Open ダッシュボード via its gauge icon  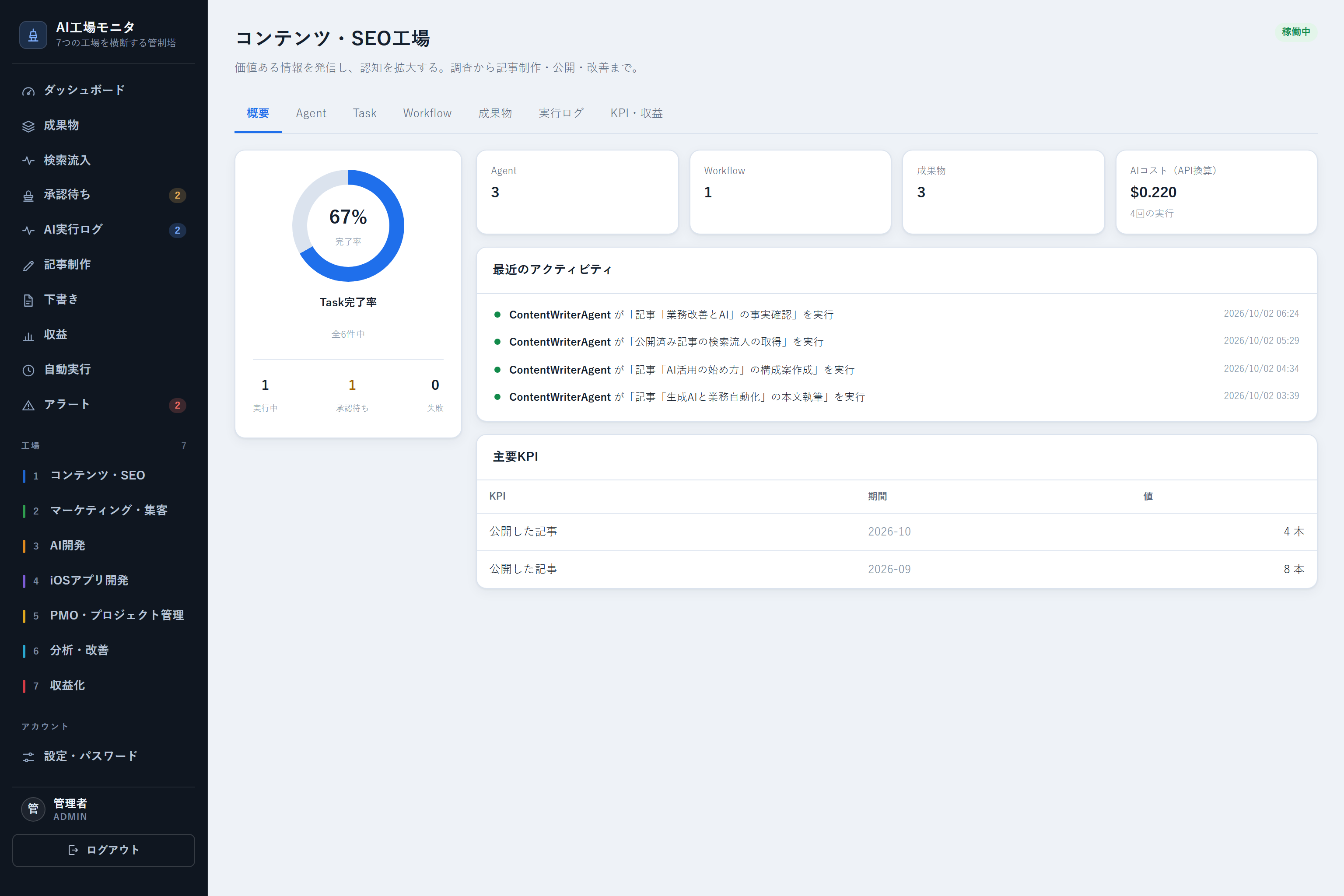click(28, 91)
